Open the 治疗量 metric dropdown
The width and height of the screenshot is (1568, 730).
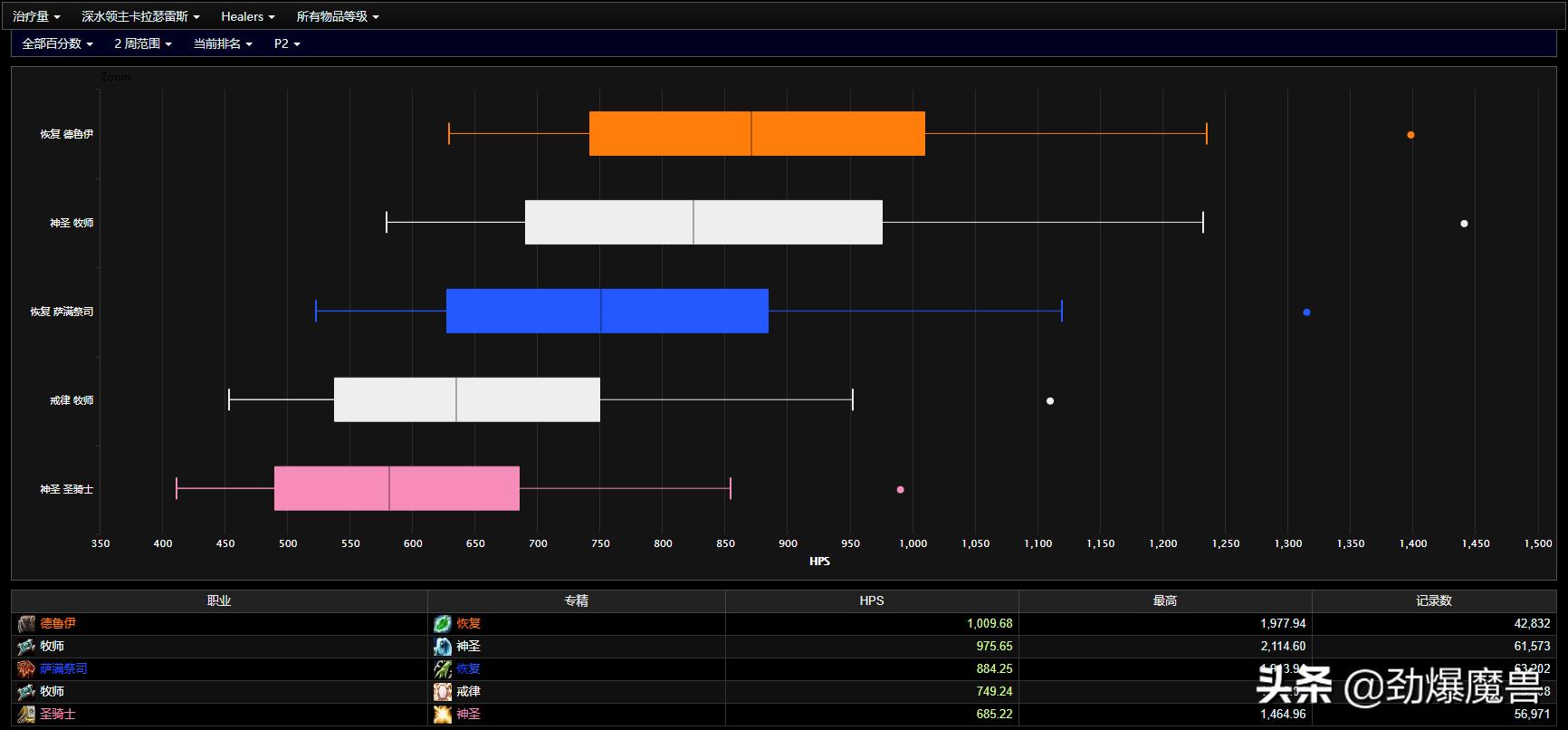pyautogui.click(x=37, y=16)
